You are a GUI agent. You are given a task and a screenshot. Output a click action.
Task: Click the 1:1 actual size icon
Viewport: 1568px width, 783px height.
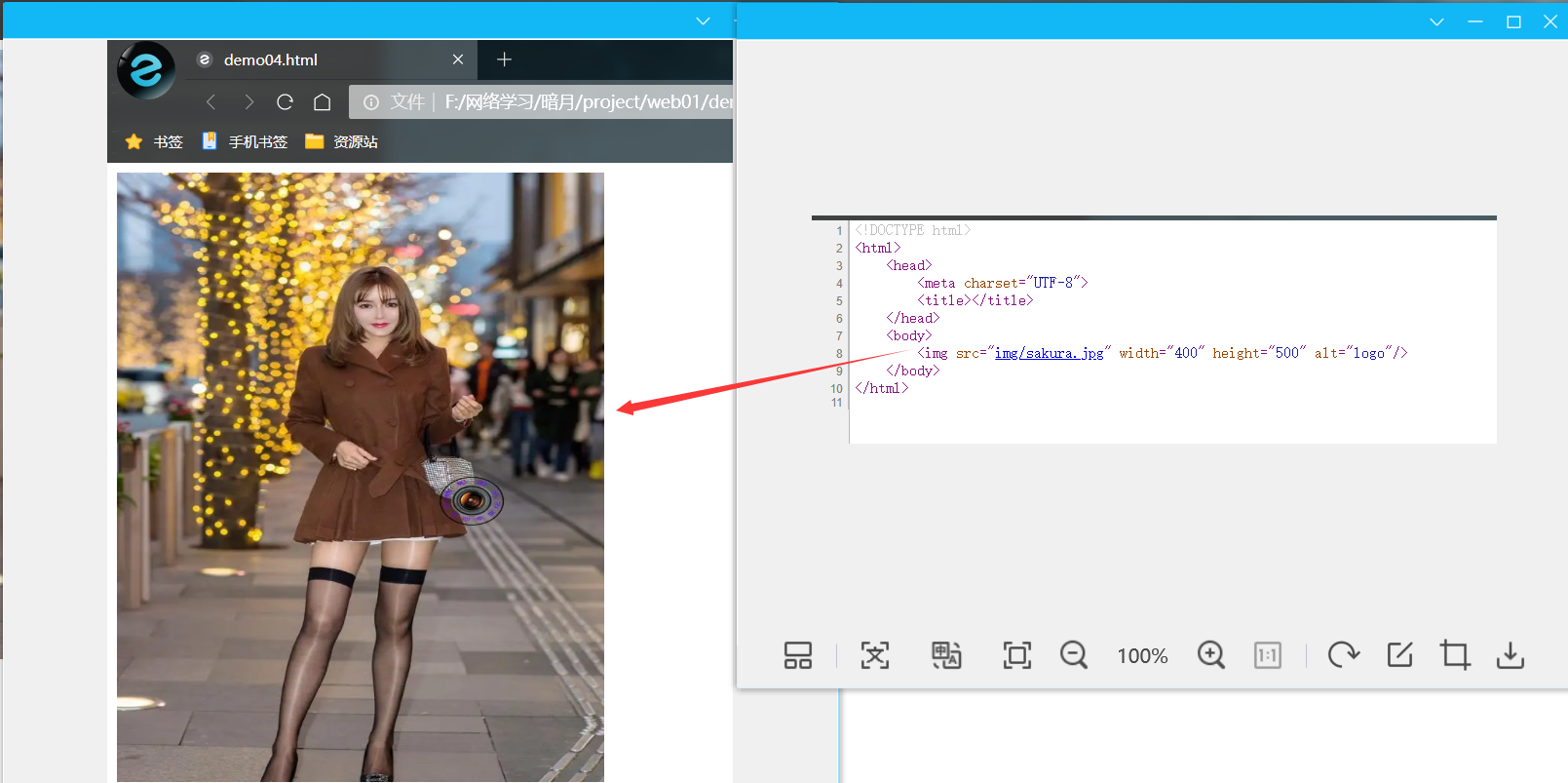pos(1268,655)
